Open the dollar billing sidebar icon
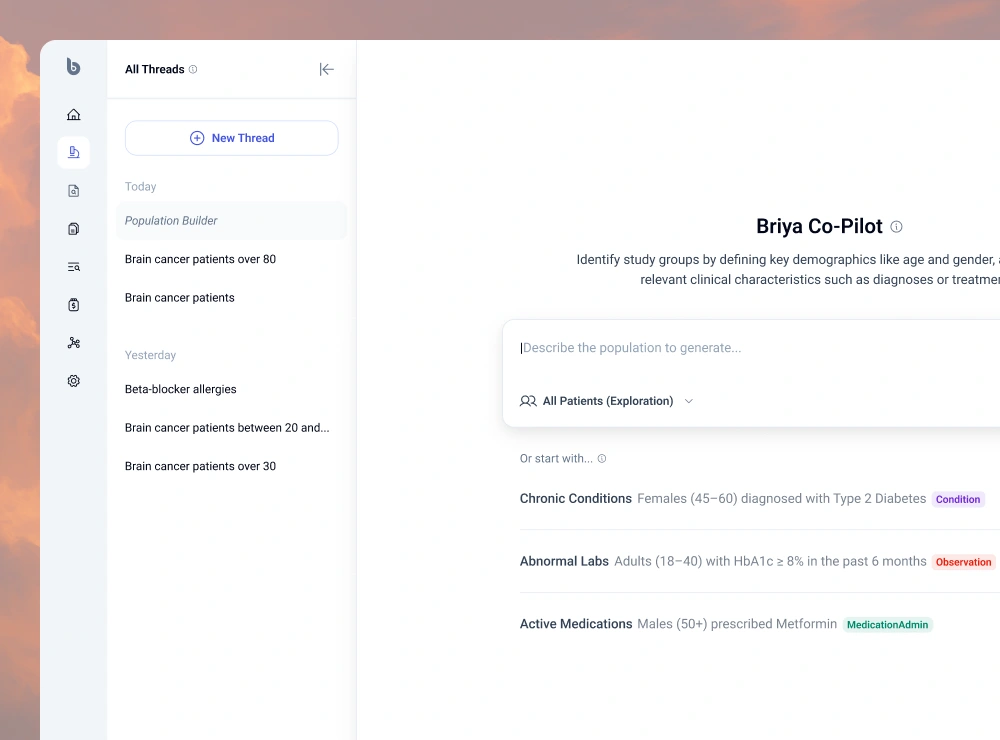This screenshot has height=740, width=1000. pos(73,305)
